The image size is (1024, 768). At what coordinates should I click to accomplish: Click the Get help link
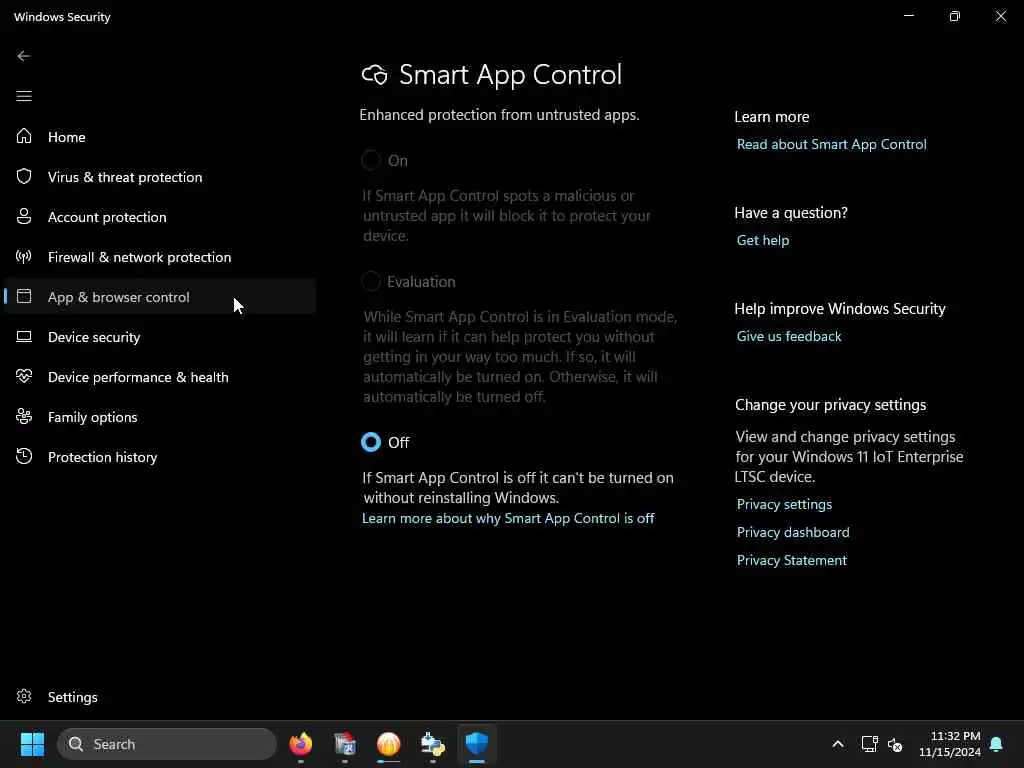tap(763, 240)
